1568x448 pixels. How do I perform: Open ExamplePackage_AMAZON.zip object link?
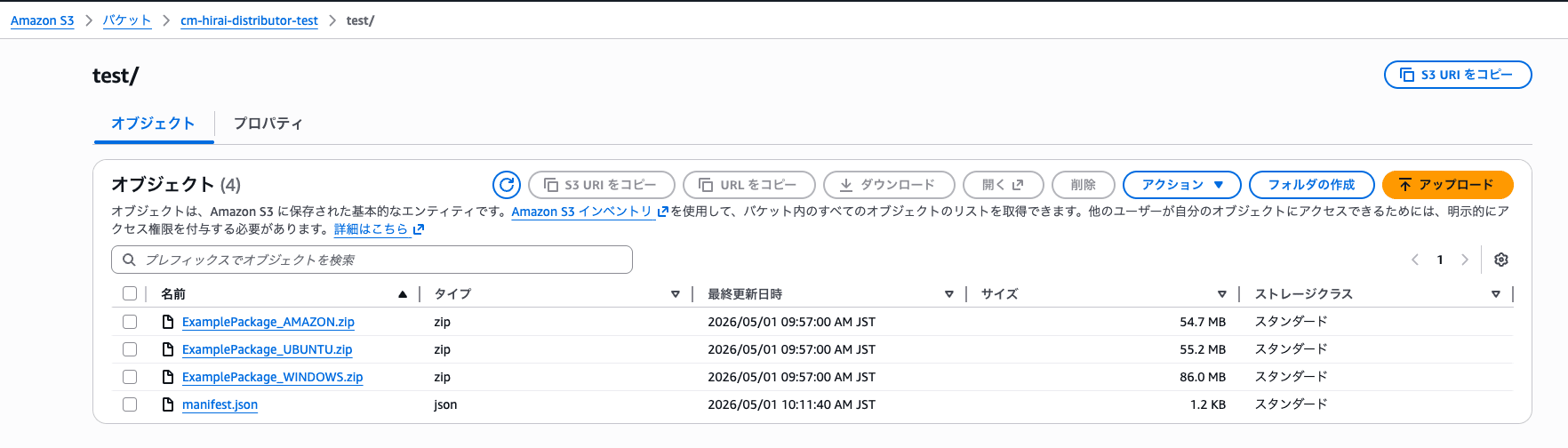click(268, 322)
